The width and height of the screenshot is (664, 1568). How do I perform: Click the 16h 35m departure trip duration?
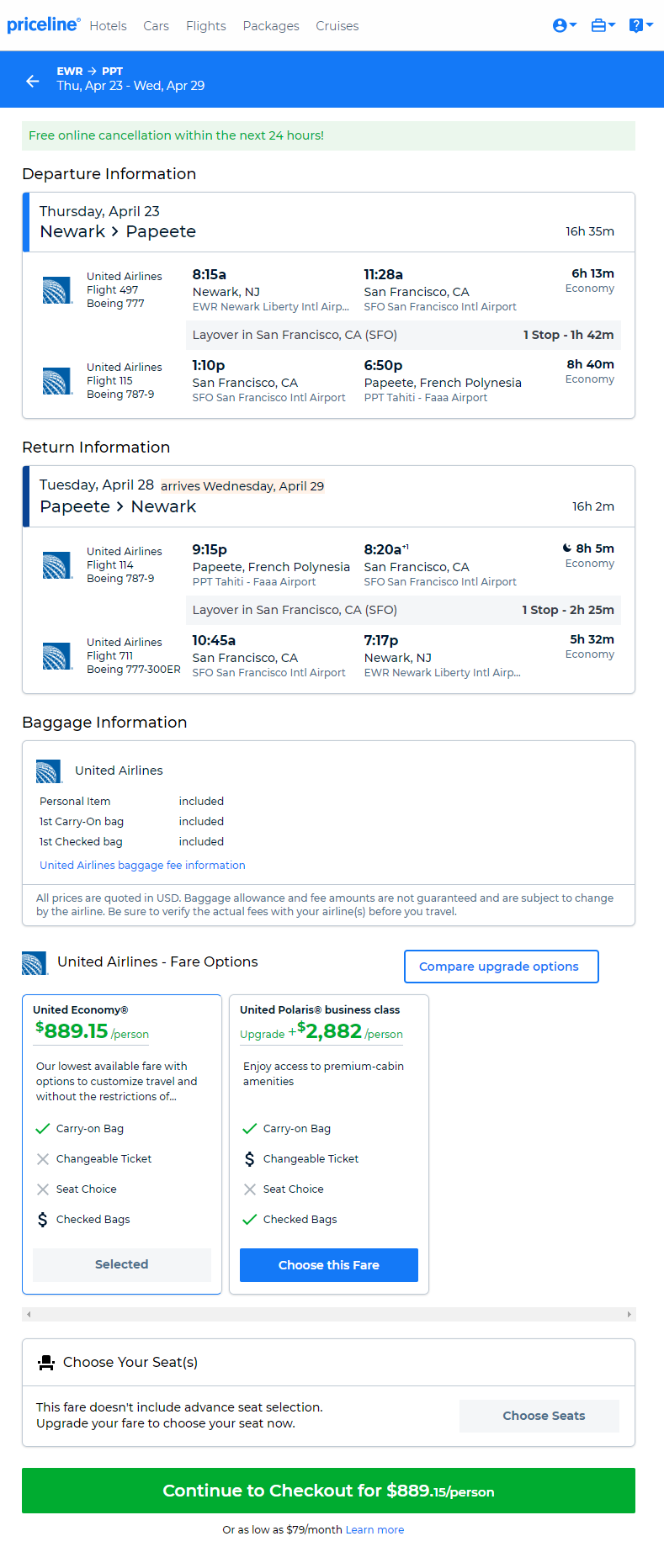pos(590,231)
